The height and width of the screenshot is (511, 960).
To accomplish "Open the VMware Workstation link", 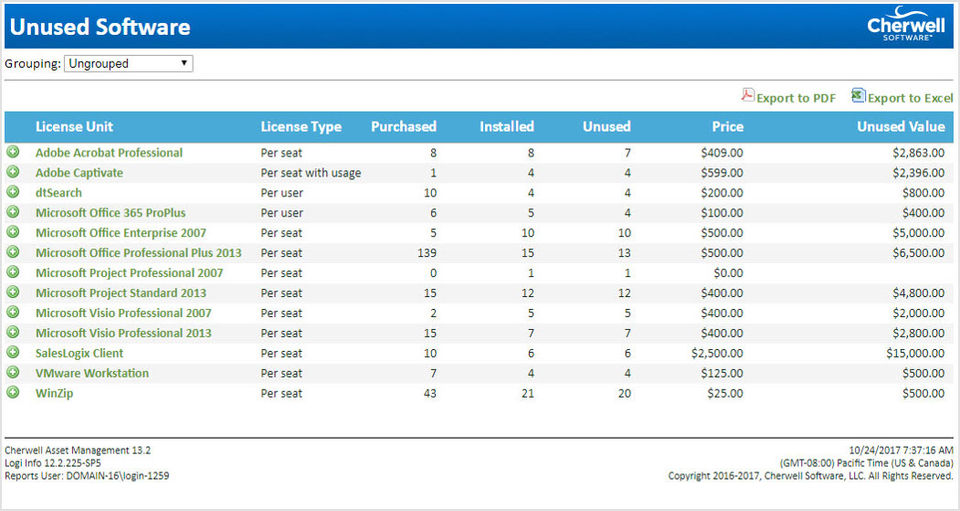I will (92, 373).
